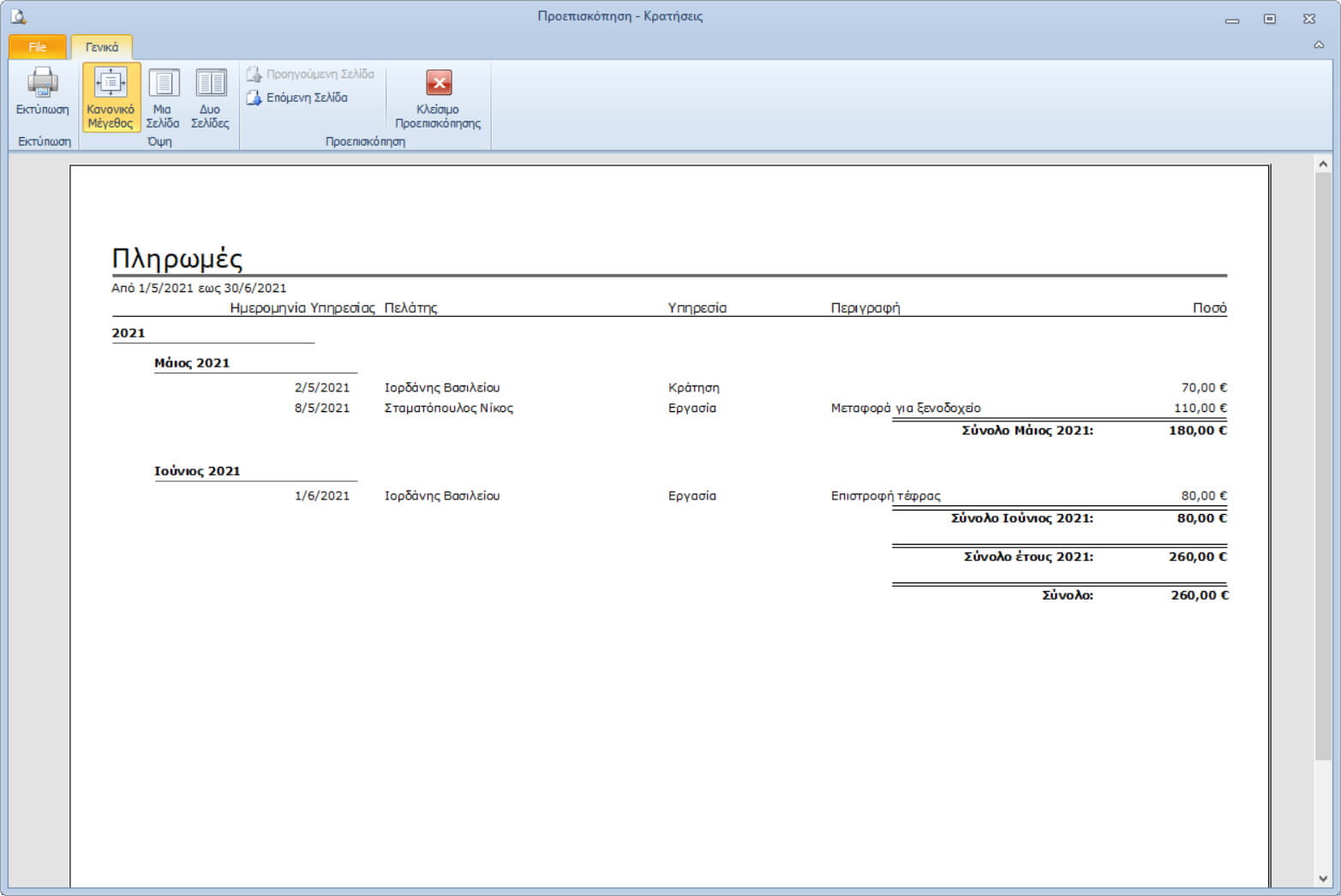Click the vertical scrollbar thumb
This screenshot has height=896, width=1341.
[1323, 463]
